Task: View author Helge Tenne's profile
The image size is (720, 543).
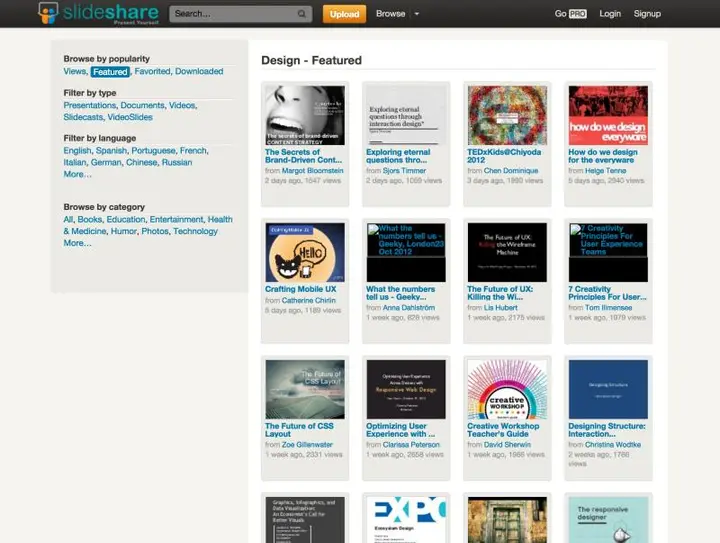Action: tap(605, 171)
